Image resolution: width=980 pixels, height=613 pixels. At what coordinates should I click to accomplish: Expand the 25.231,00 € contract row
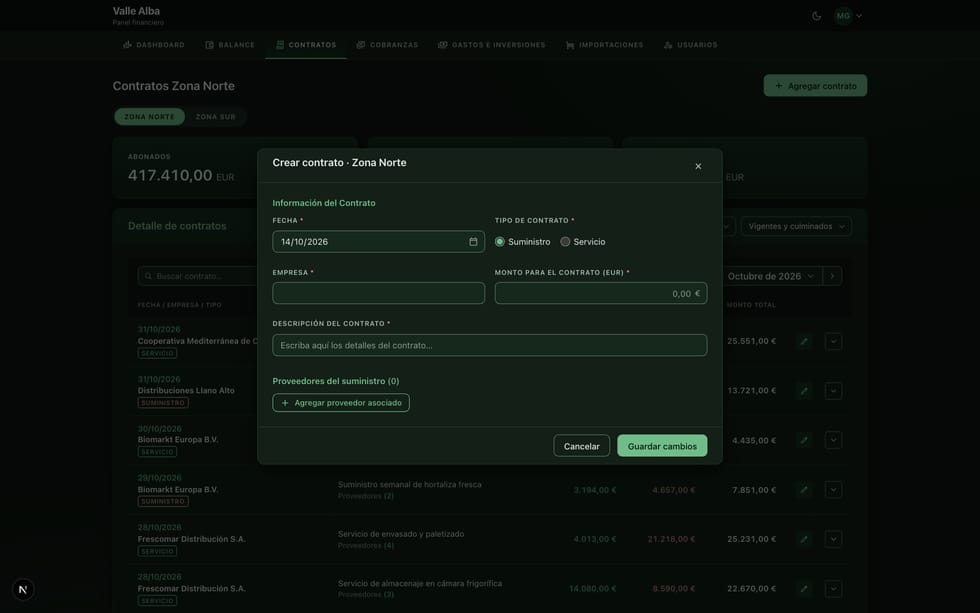pos(833,539)
